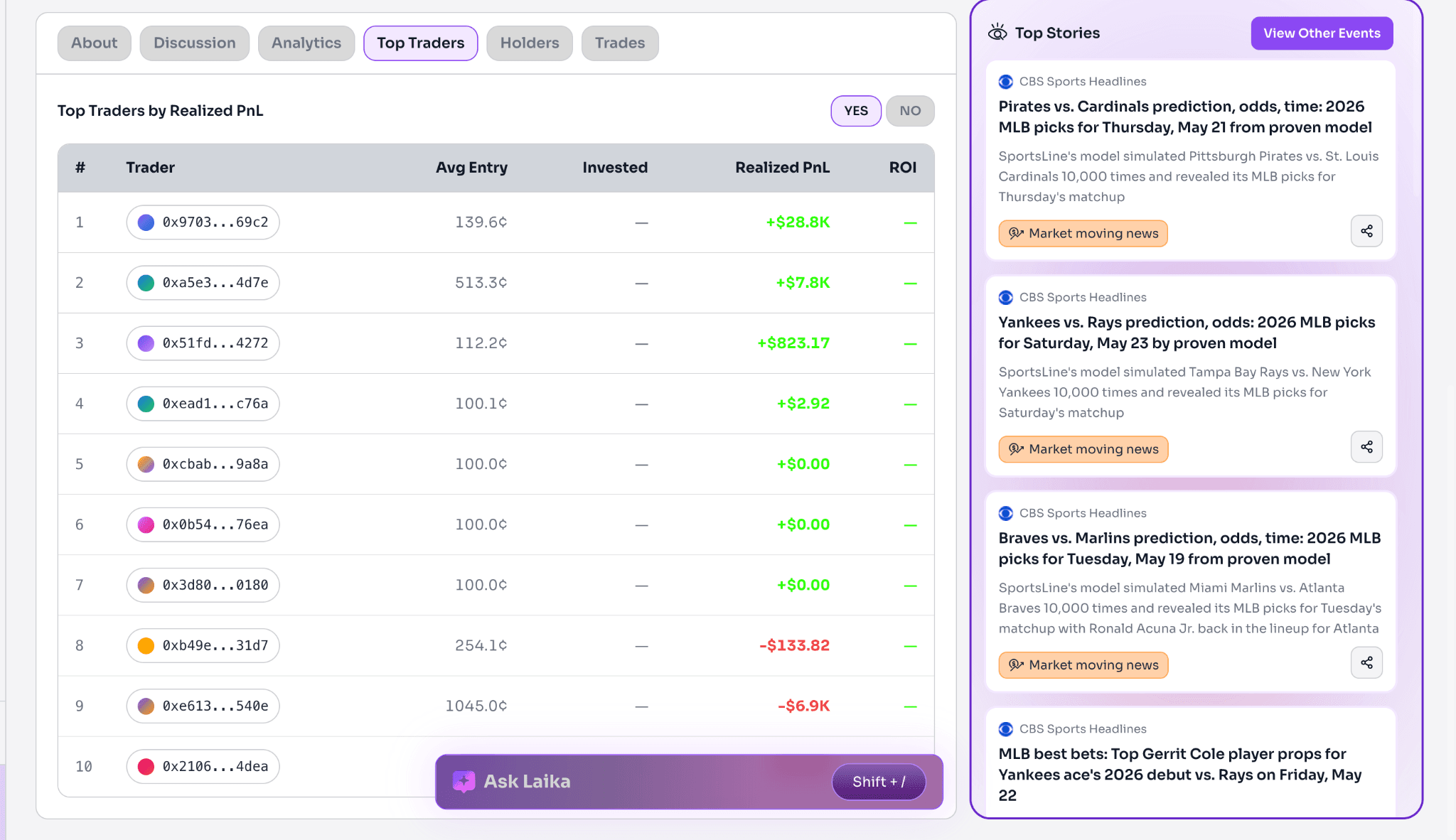Open the Trades tab

[x=620, y=43]
